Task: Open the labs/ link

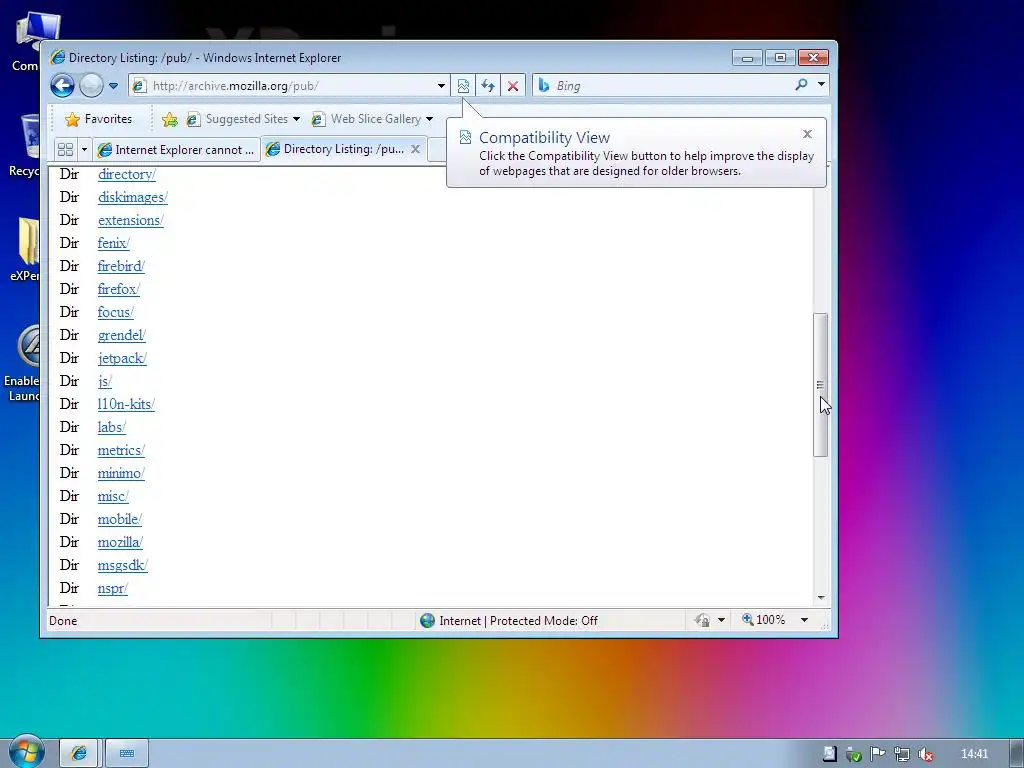Action: pyautogui.click(x=112, y=427)
